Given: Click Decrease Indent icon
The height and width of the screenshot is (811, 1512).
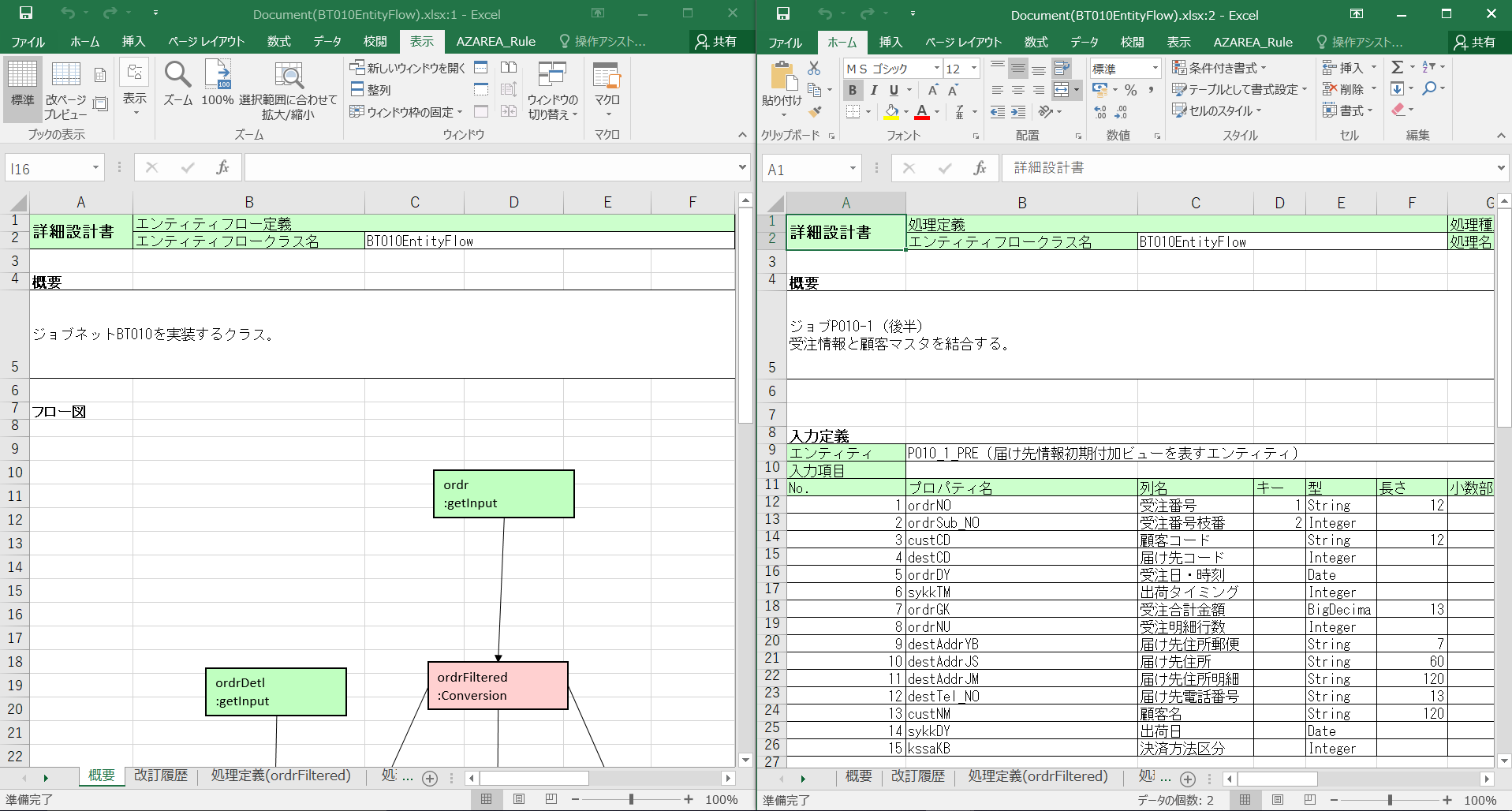Looking at the screenshot, I should pyautogui.click(x=998, y=112).
